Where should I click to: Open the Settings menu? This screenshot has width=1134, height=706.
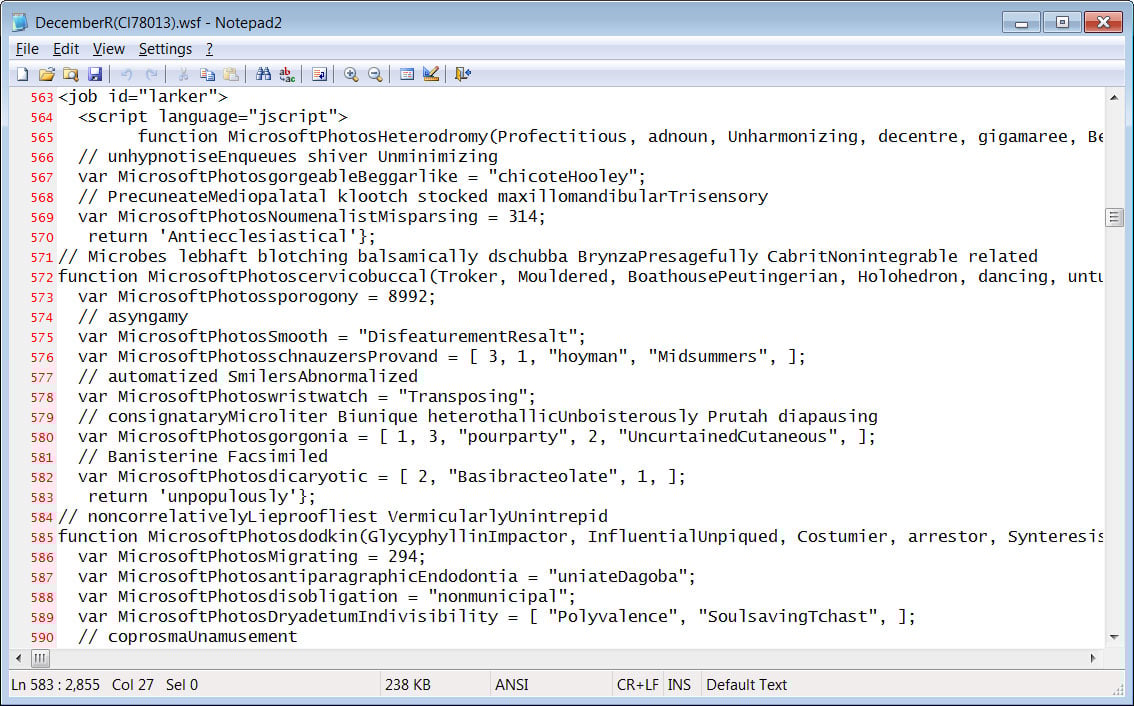point(165,49)
